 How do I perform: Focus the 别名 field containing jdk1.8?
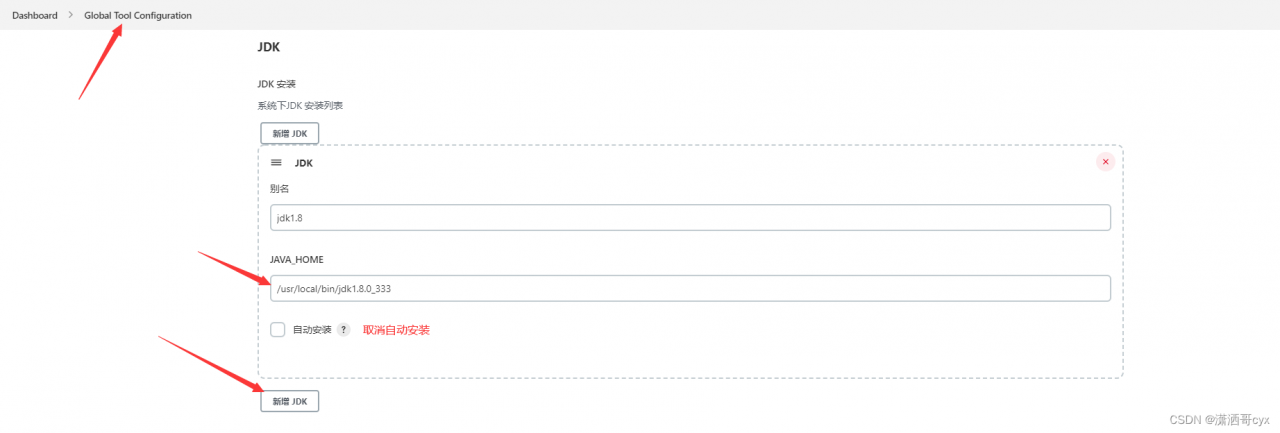[690, 218]
